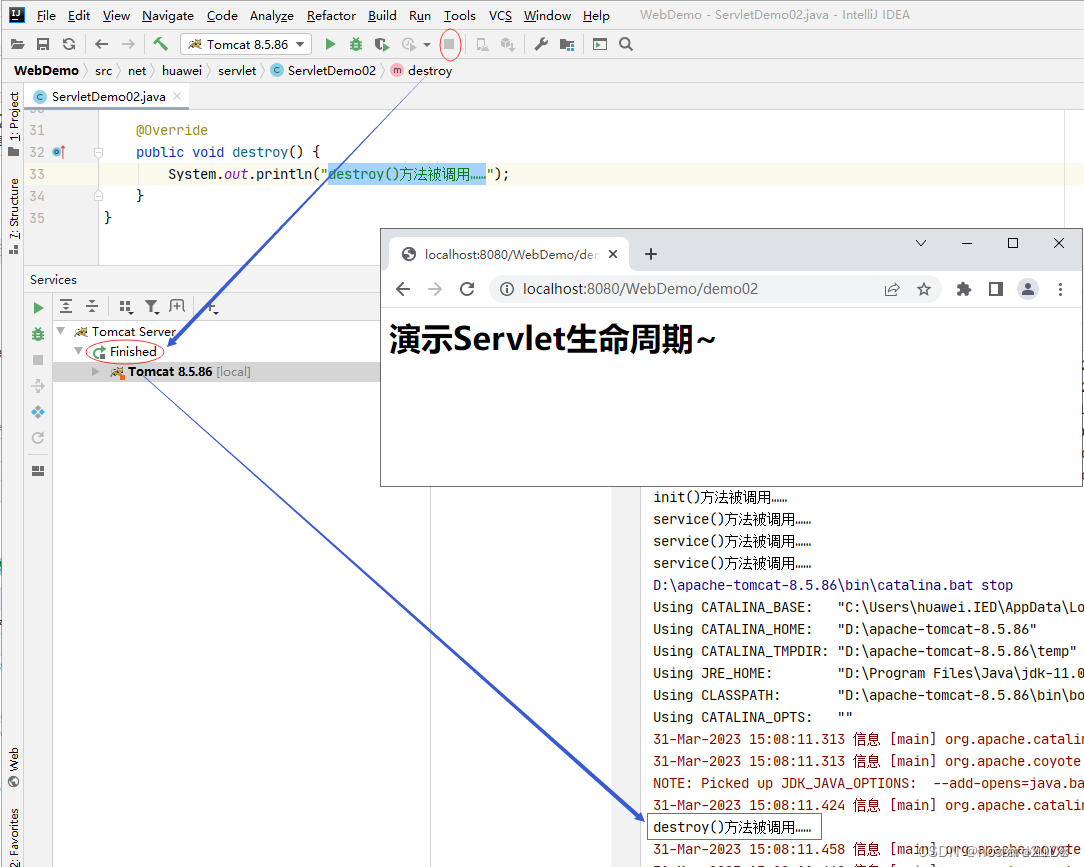Open the Build menu
The width and height of the screenshot is (1084, 867).
382,15
